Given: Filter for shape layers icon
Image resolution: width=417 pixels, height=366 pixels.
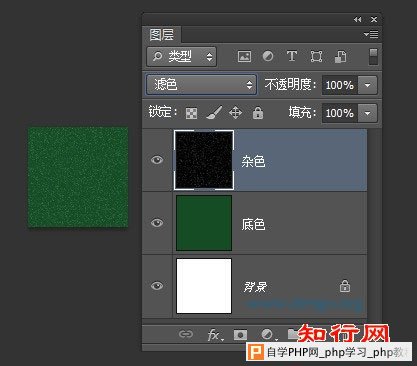Looking at the screenshot, I should tap(316, 56).
